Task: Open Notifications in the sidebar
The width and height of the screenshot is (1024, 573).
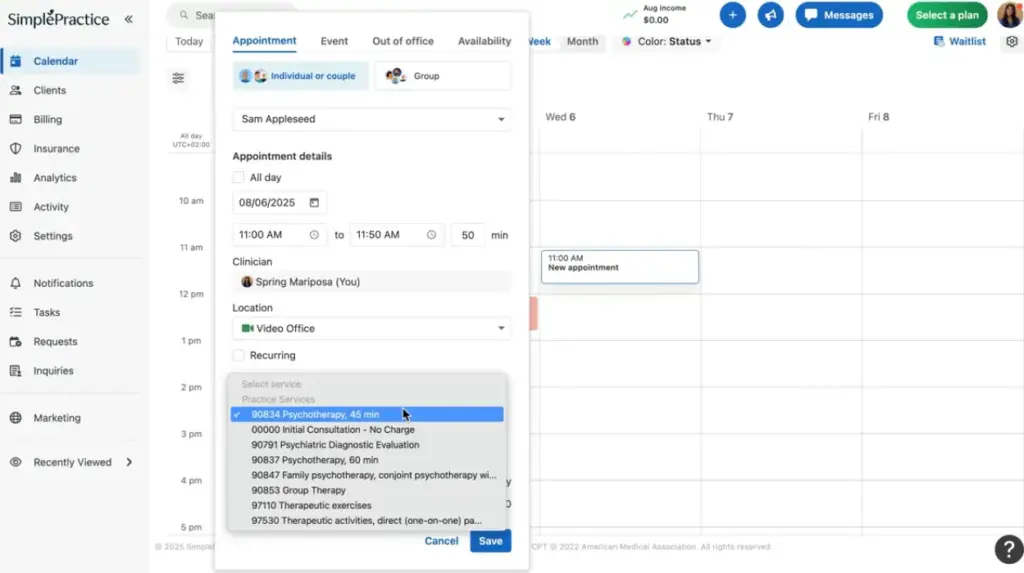Action: point(71,283)
